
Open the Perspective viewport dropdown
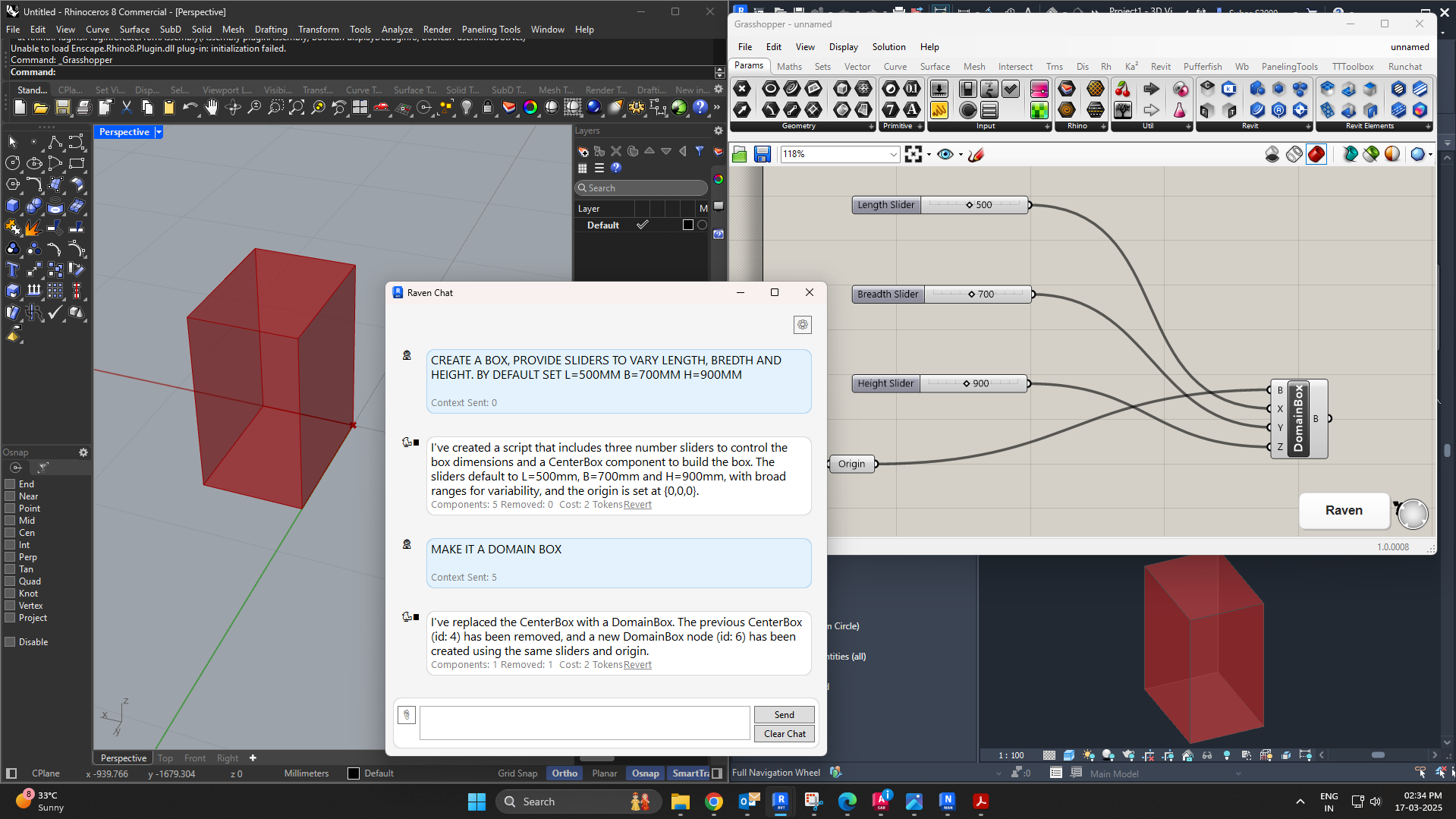pos(158,131)
